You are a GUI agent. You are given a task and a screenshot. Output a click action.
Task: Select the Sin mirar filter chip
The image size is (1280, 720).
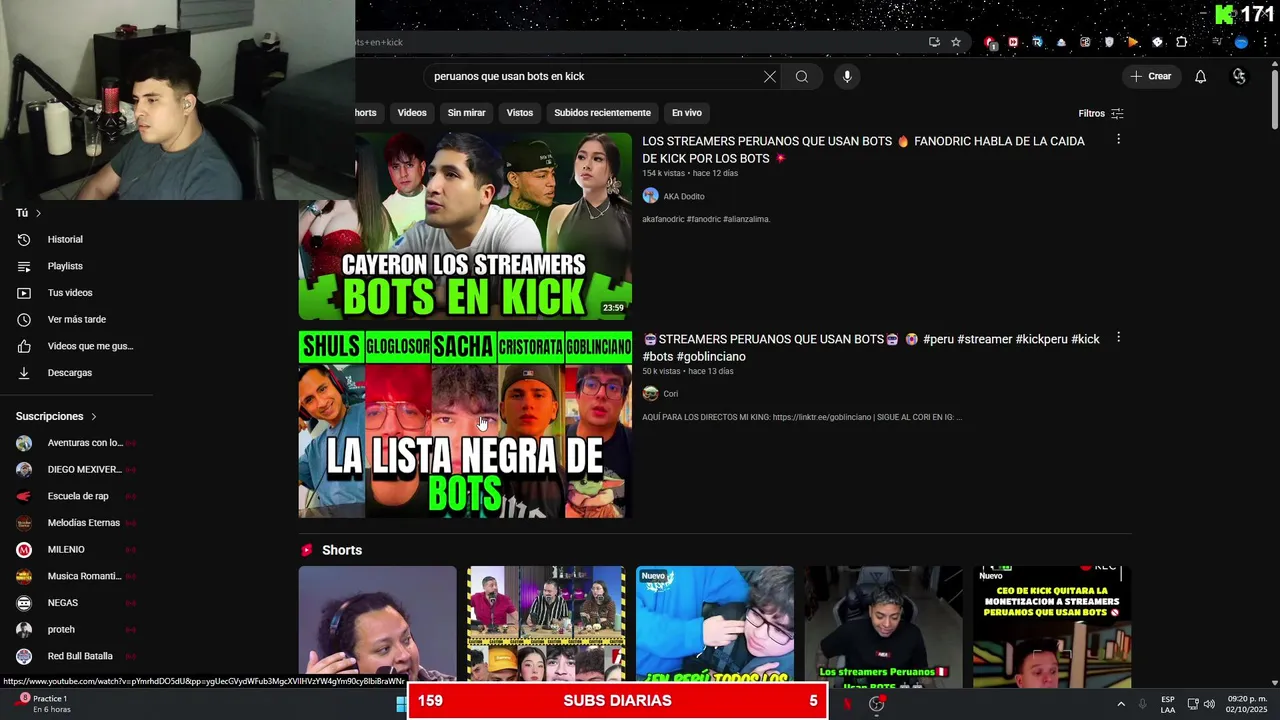(x=466, y=113)
